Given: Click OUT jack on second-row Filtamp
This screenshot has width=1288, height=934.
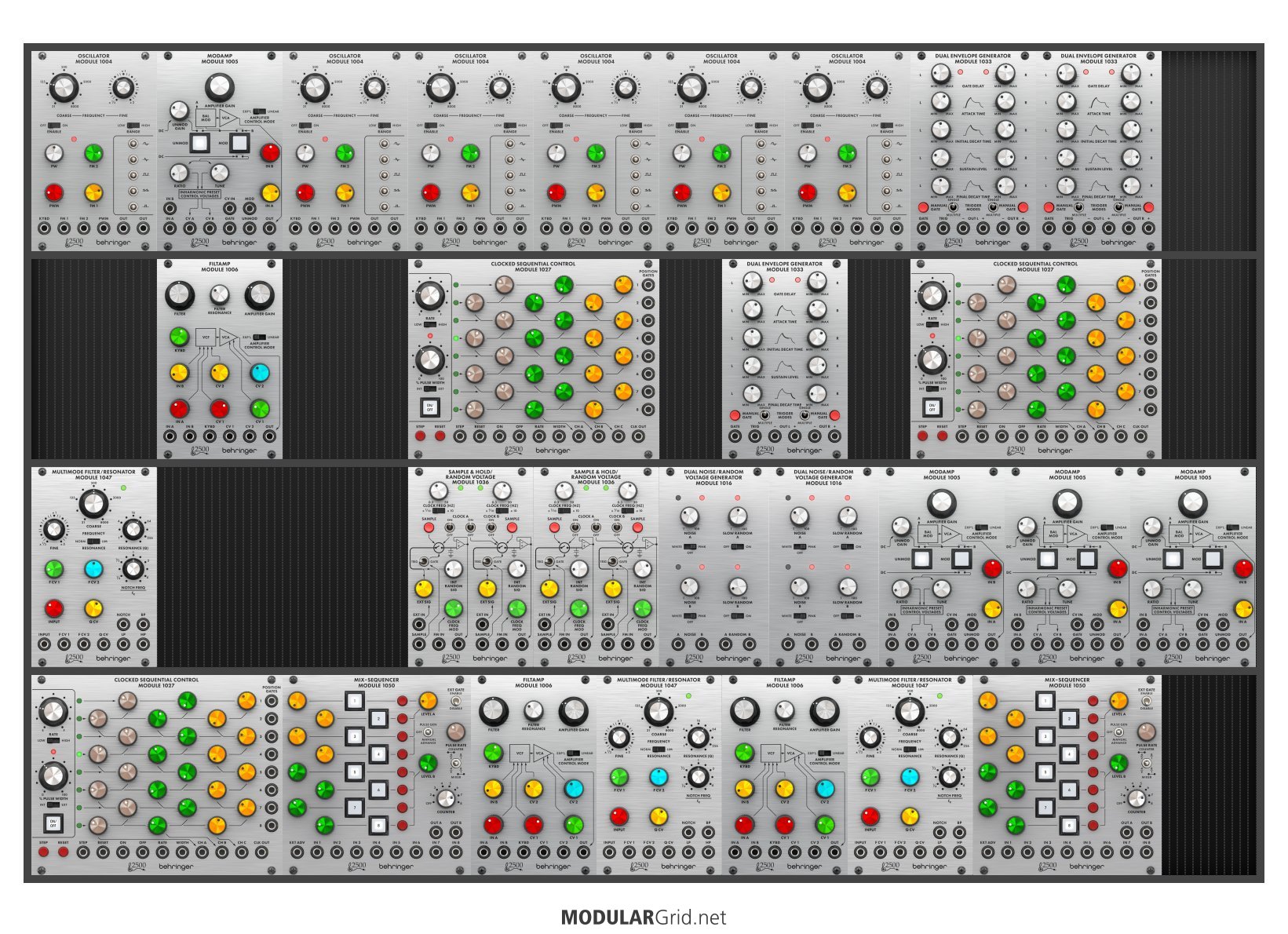Looking at the screenshot, I should pos(269,436).
